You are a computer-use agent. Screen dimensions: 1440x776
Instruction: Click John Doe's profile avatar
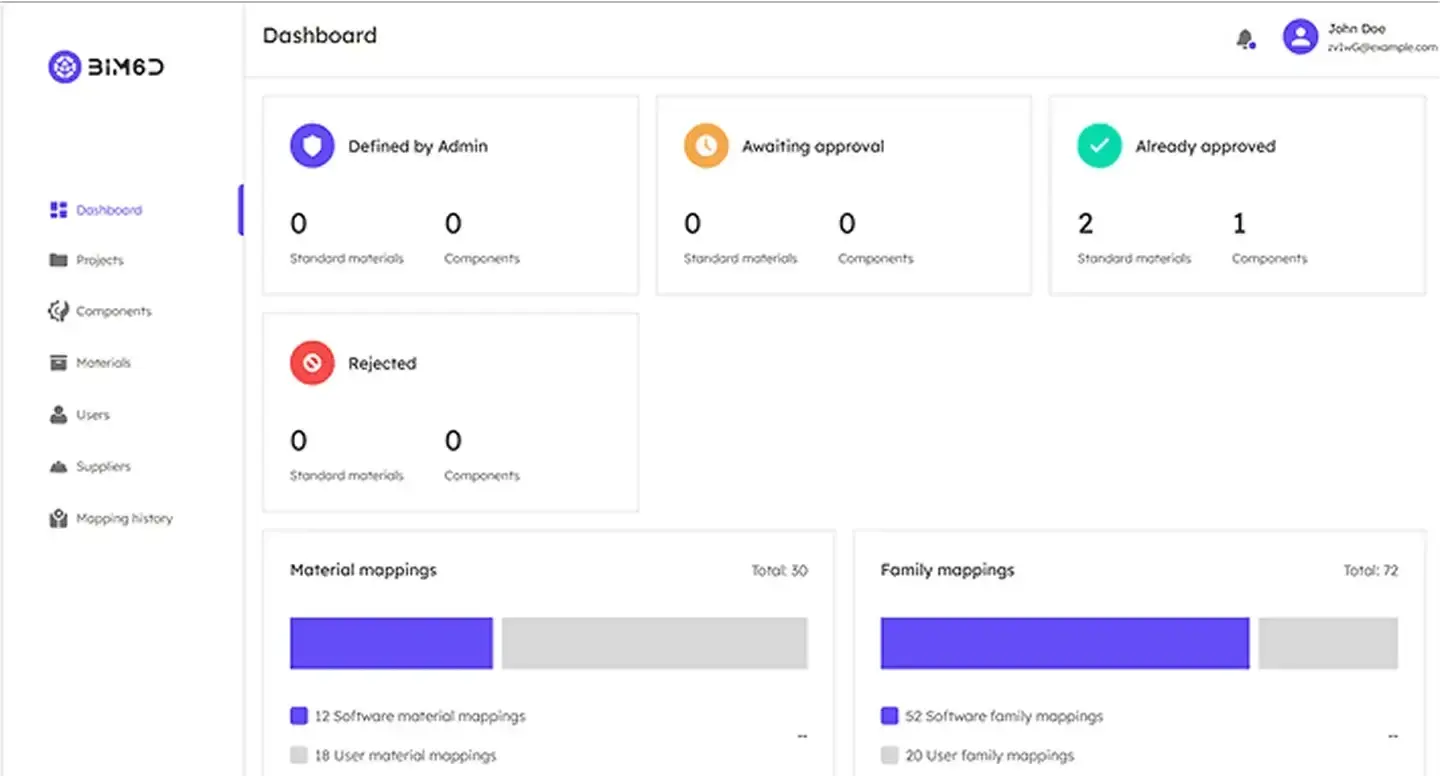[1300, 38]
